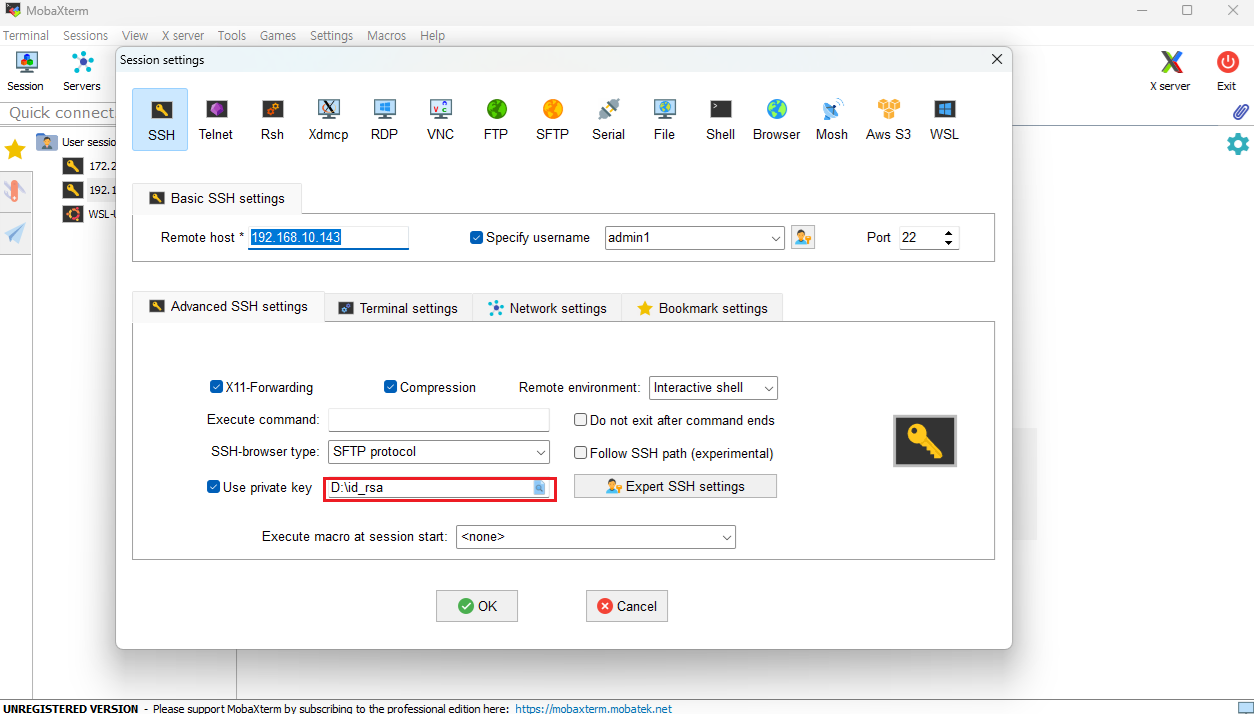Choose the Shell session type
The image size is (1254, 714).
pyautogui.click(x=720, y=119)
